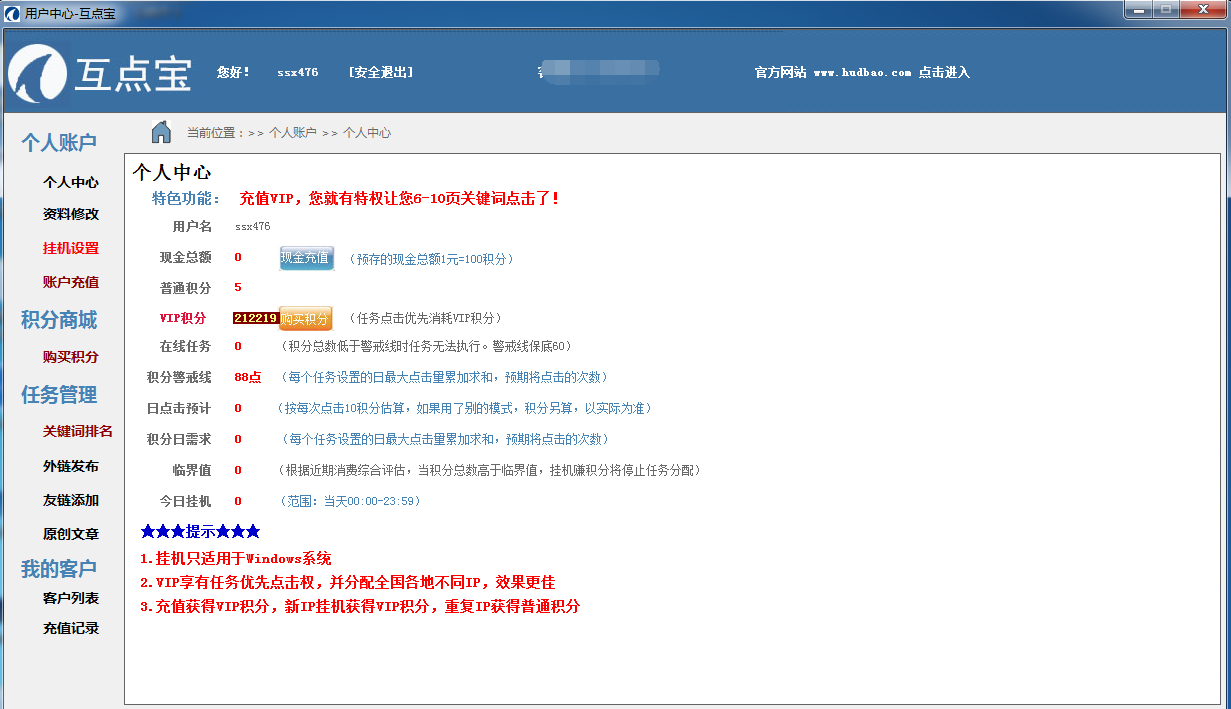Open 挂机设置 in the sidebar
This screenshot has width=1231, height=709.
point(71,248)
